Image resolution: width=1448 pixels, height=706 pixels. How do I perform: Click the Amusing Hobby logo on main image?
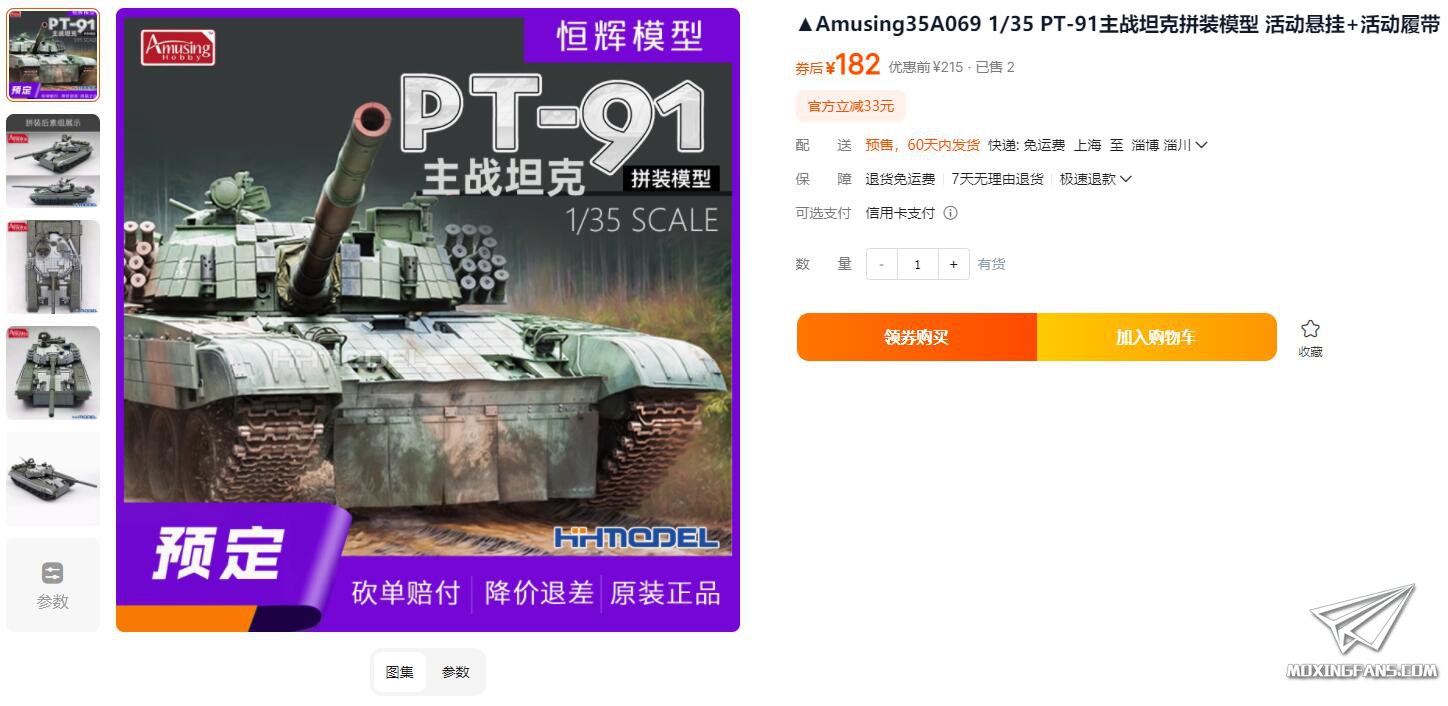point(178,47)
